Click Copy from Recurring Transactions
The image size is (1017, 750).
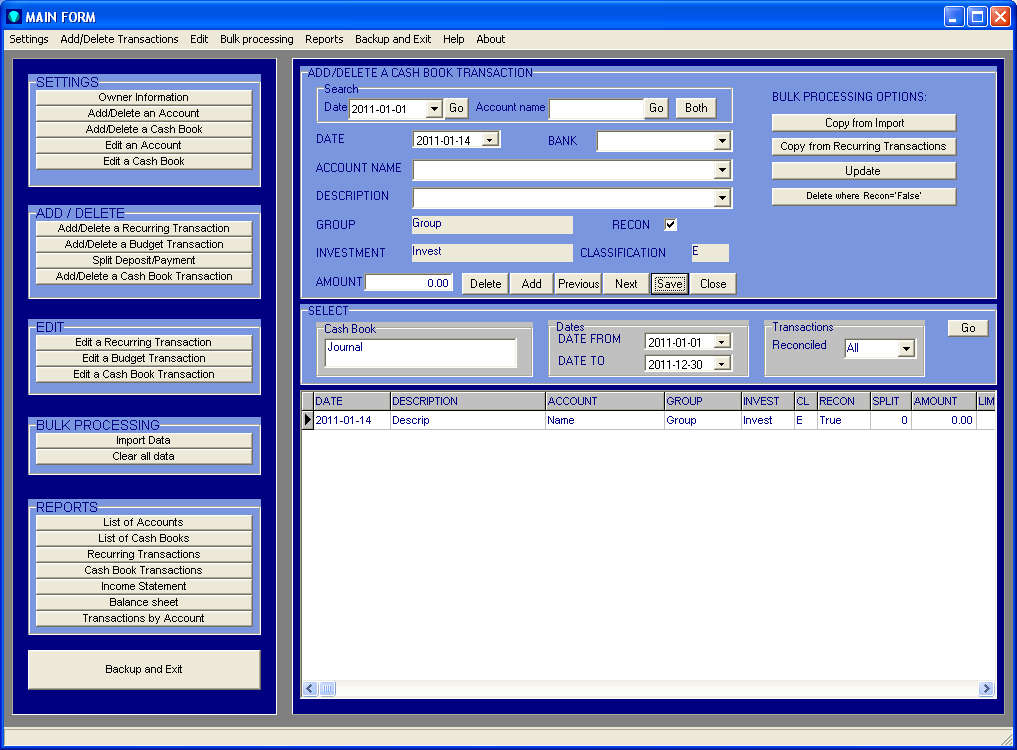pyautogui.click(x=862, y=146)
